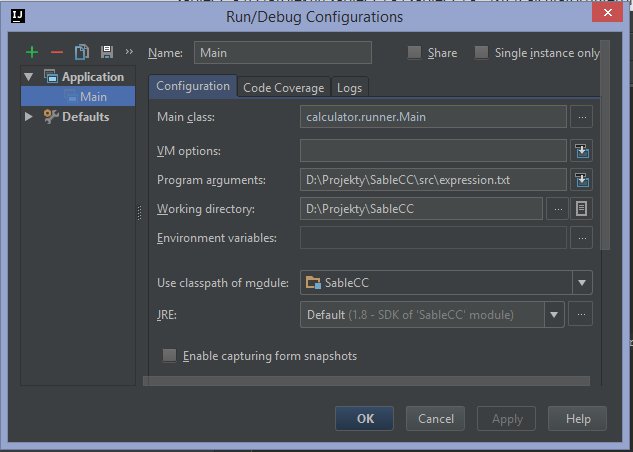
Task: Collapse the Application tree node
Action: click(x=29, y=77)
